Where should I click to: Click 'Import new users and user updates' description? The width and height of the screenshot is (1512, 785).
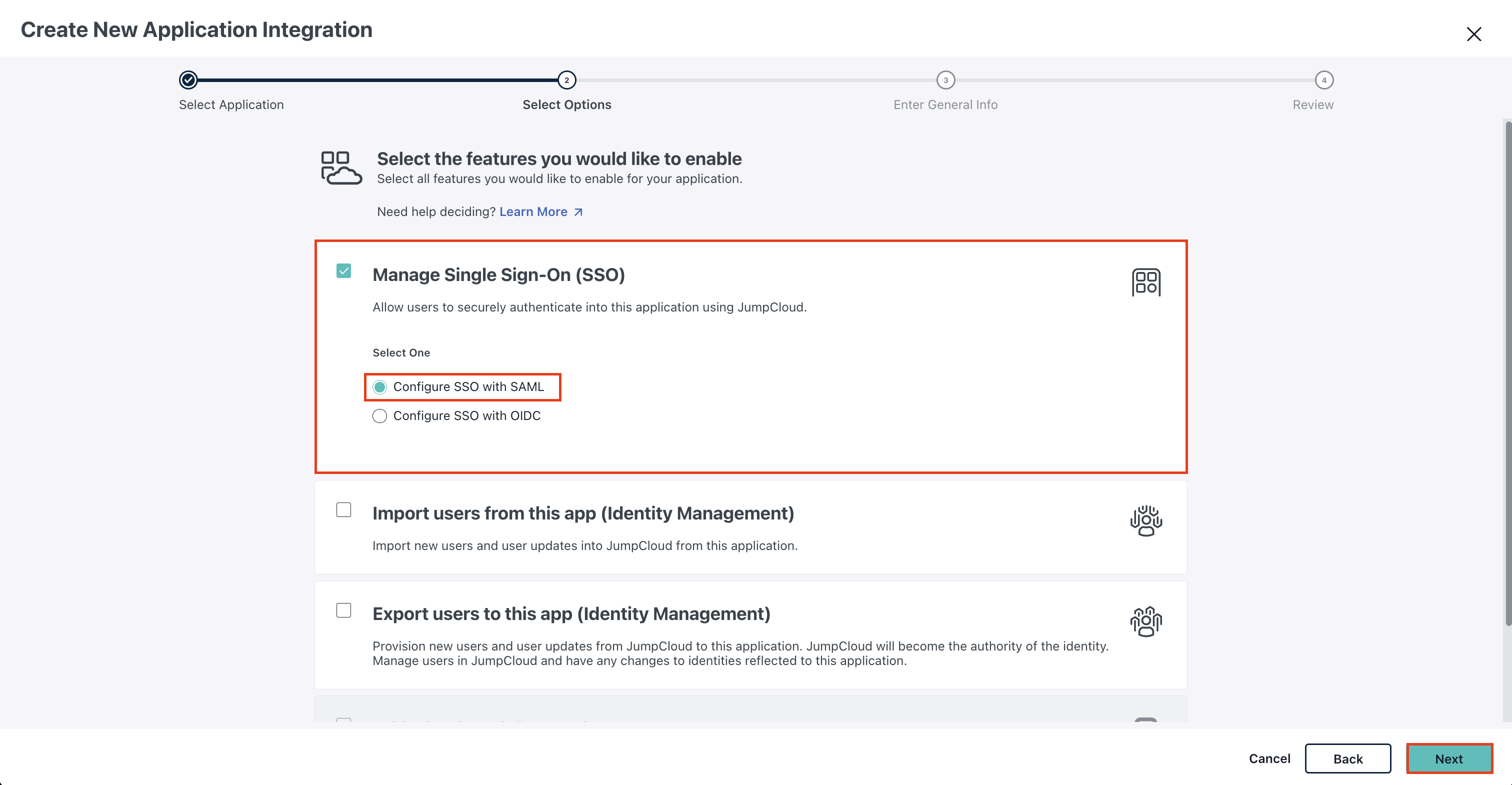click(584, 545)
